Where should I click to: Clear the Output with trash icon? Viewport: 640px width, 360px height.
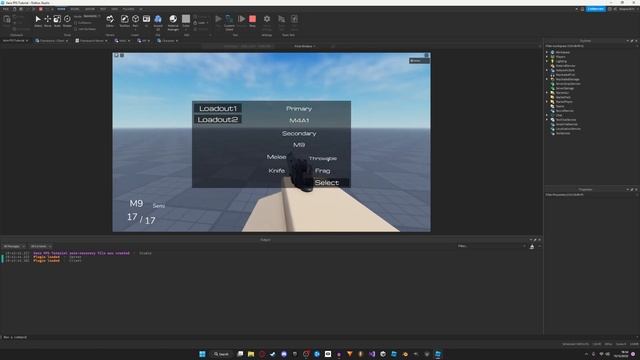pyautogui.click(x=532, y=247)
